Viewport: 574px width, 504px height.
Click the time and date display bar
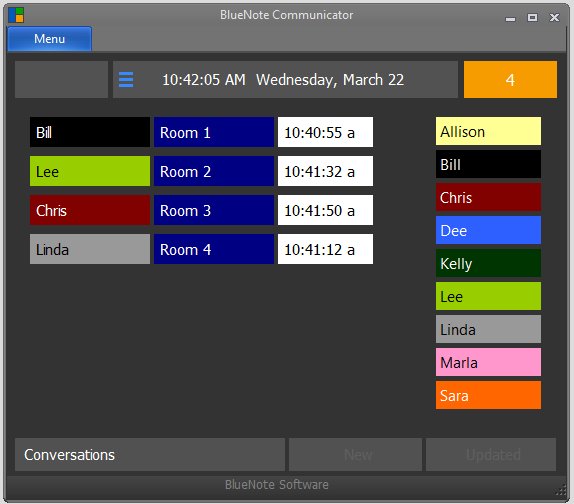point(285,79)
